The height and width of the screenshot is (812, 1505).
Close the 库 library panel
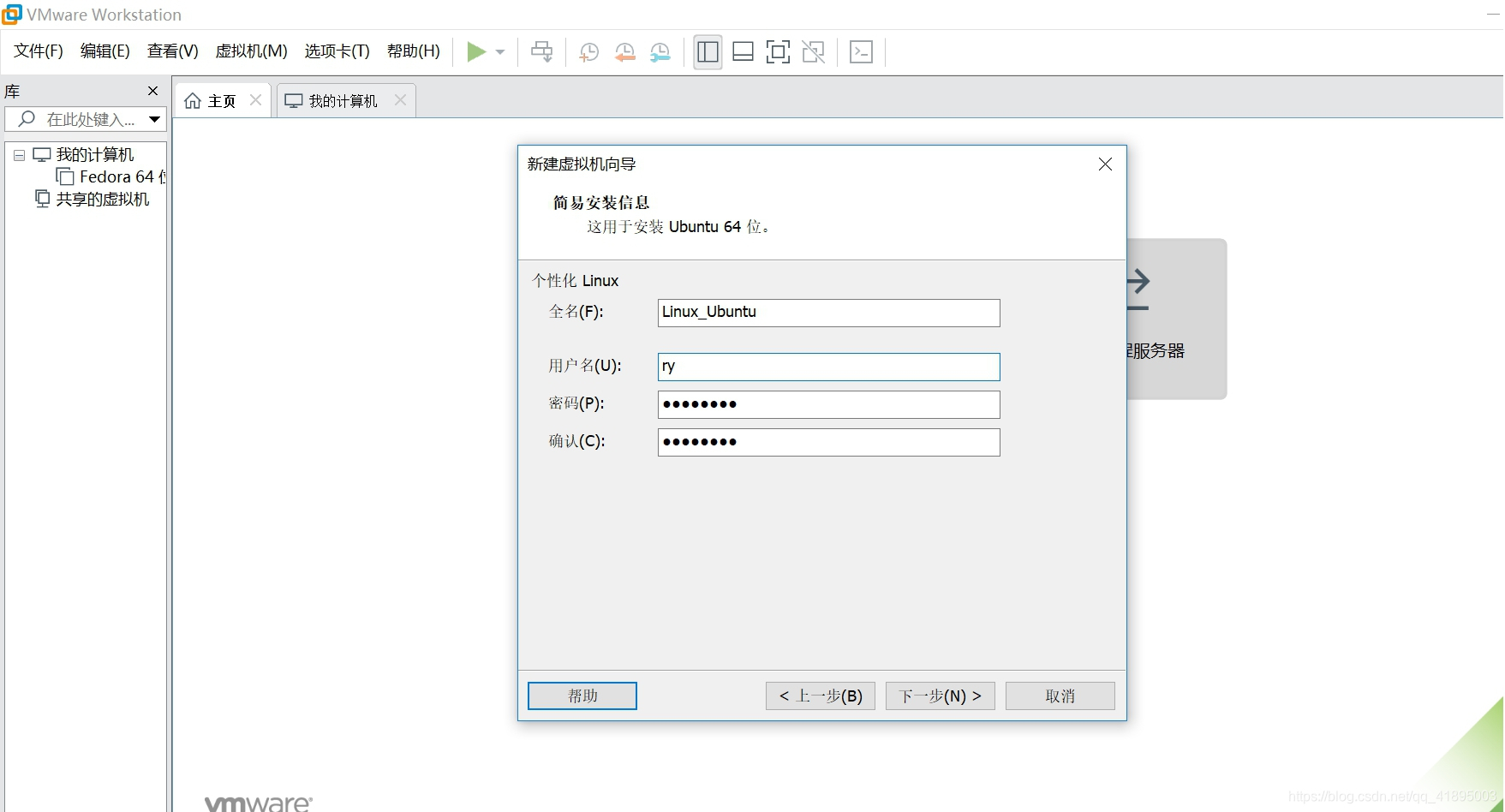[153, 91]
